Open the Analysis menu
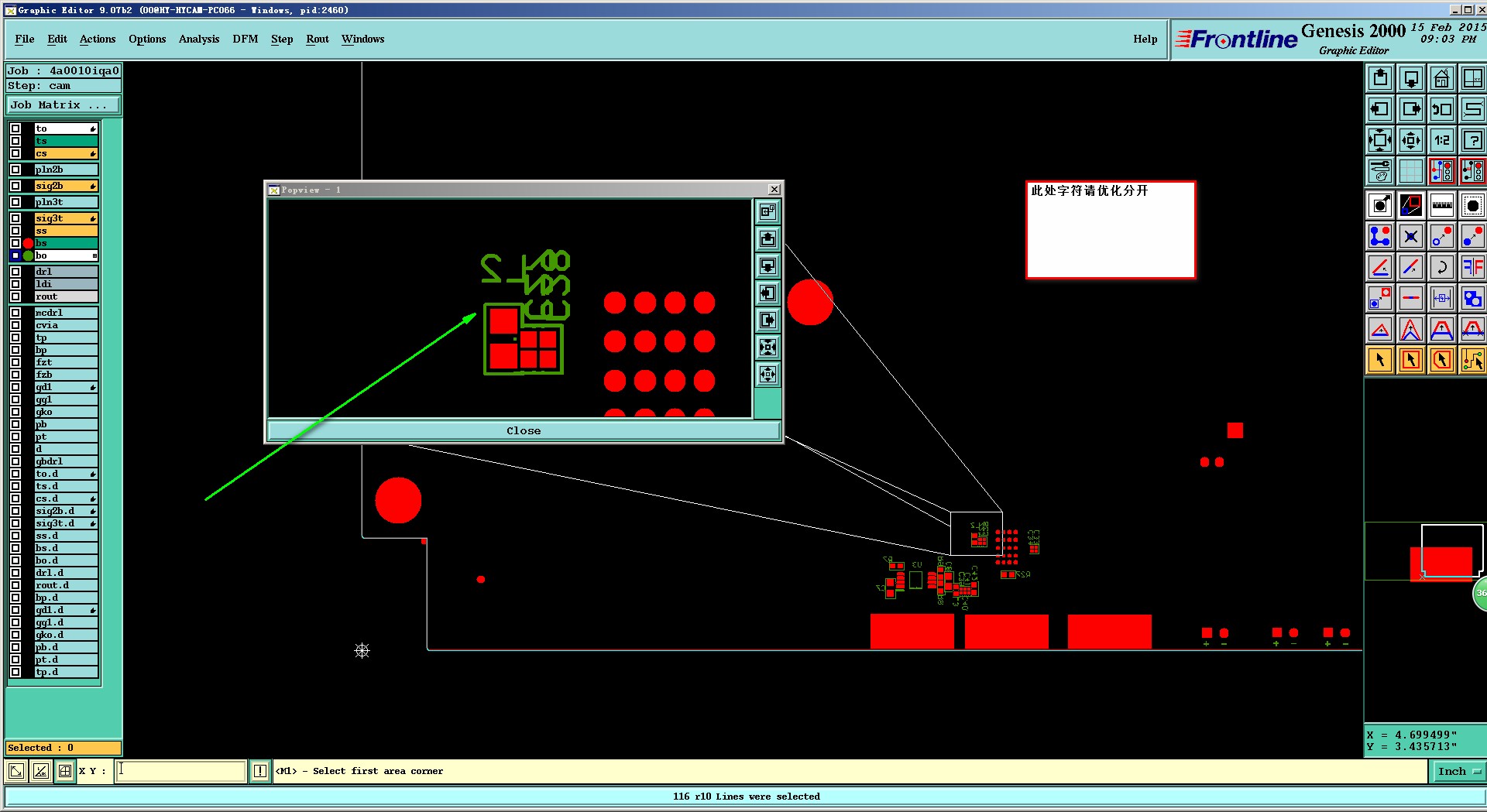Image resolution: width=1487 pixels, height=812 pixels. 199,39
